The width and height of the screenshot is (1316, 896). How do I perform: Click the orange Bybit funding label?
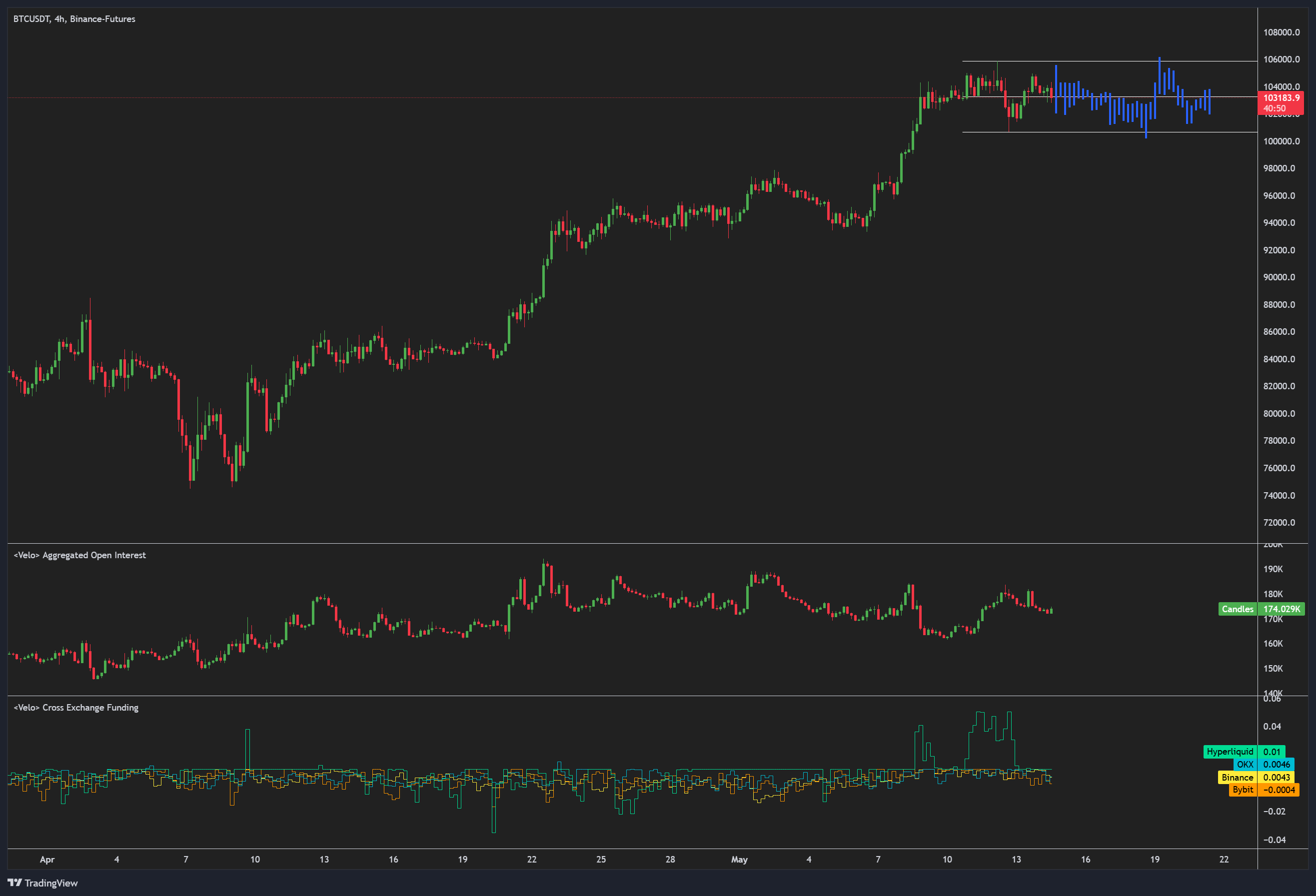(x=1243, y=790)
